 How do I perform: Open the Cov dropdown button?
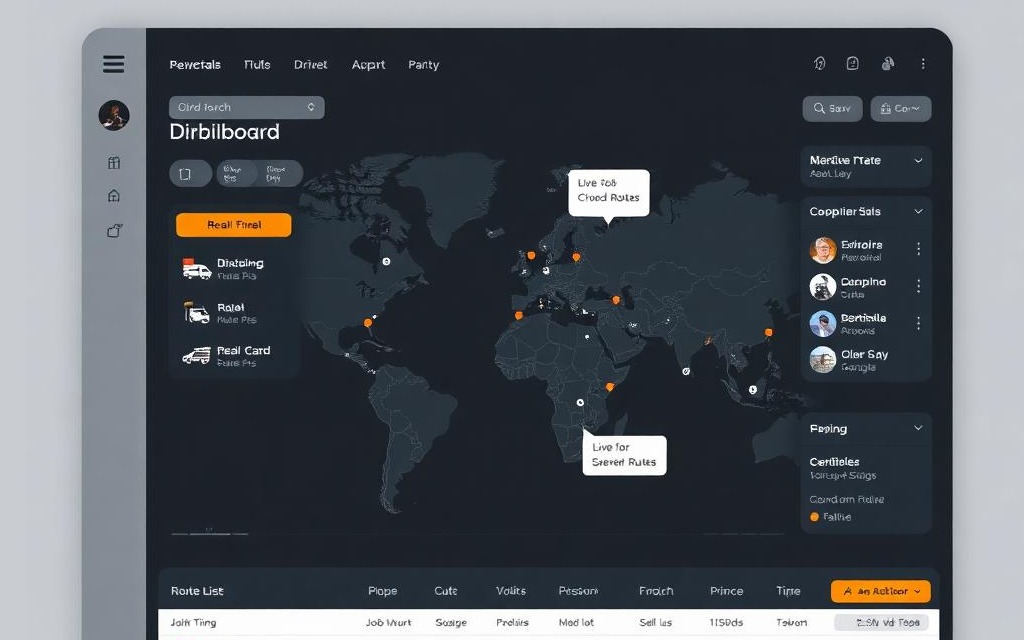pyautogui.click(x=901, y=108)
